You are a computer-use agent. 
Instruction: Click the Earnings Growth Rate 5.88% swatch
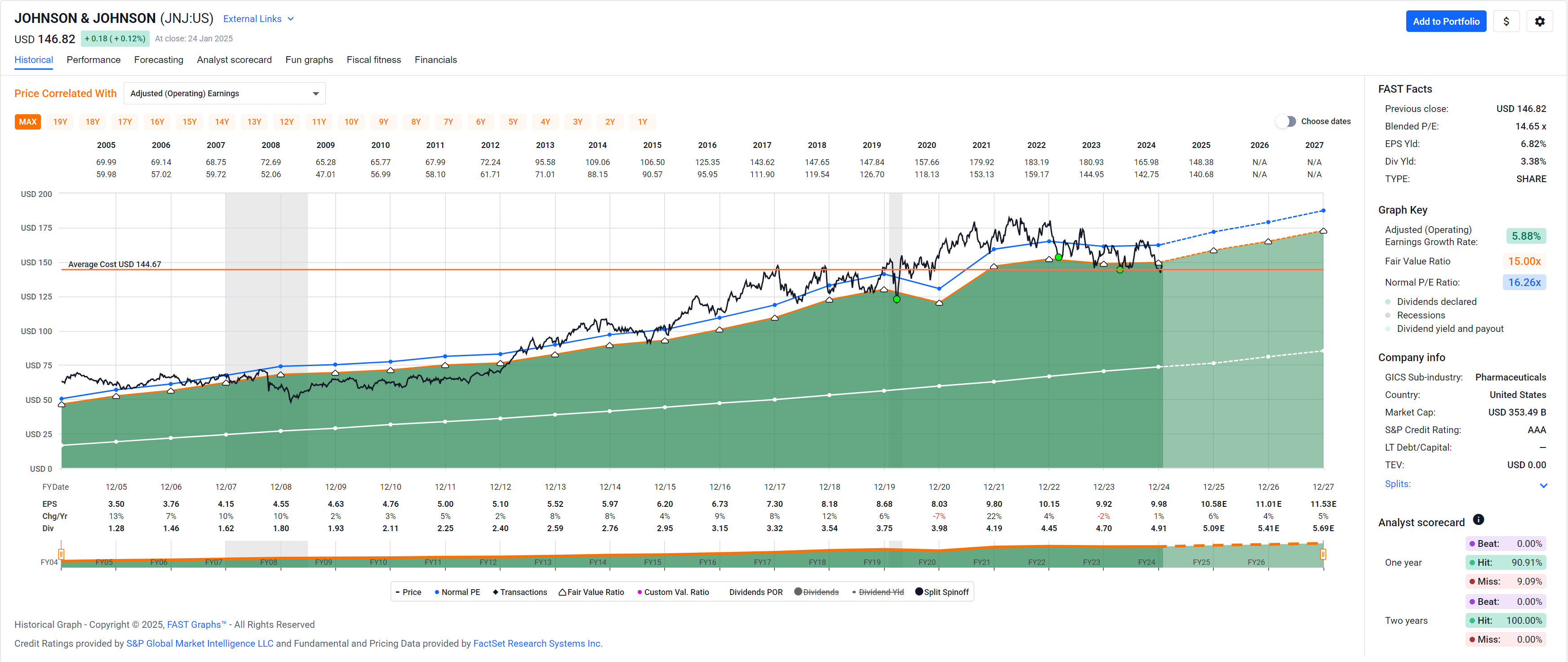point(1526,236)
